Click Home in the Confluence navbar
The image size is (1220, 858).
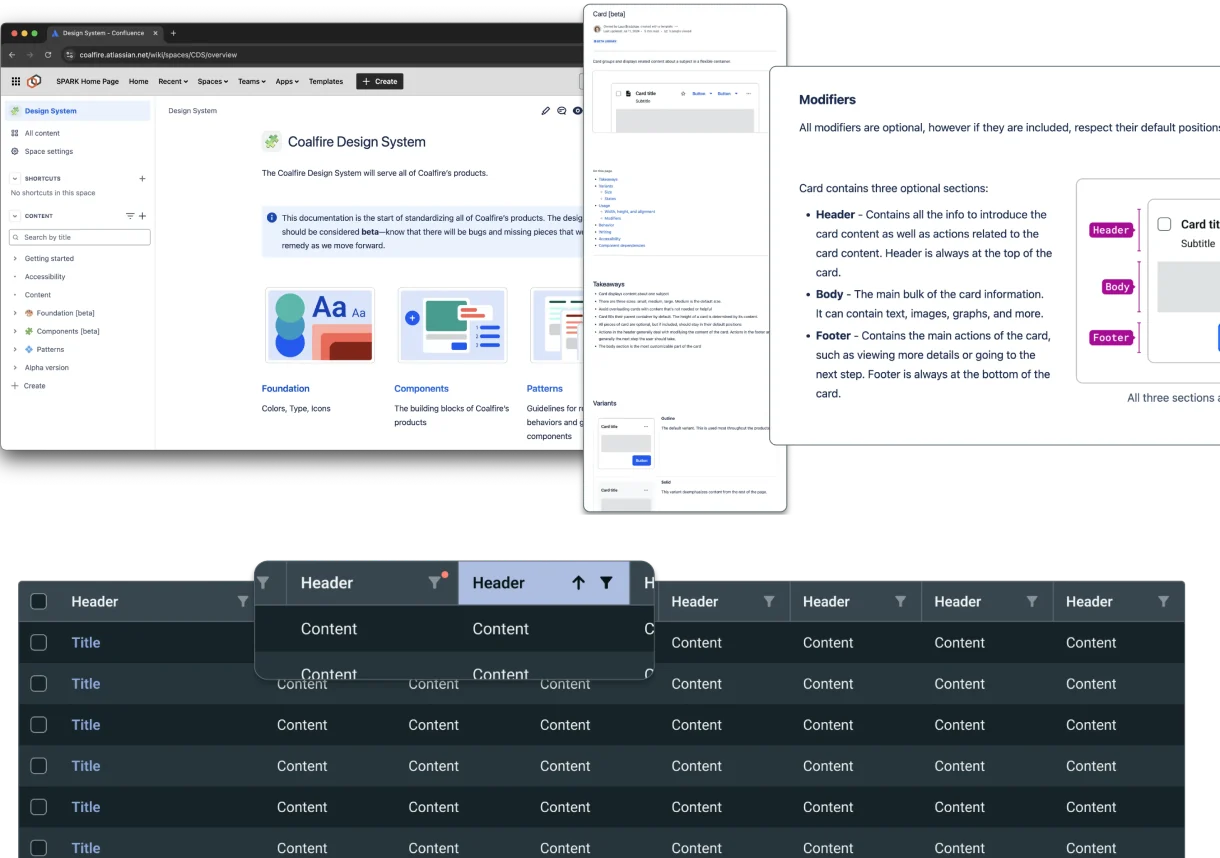(x=139, y=82)
